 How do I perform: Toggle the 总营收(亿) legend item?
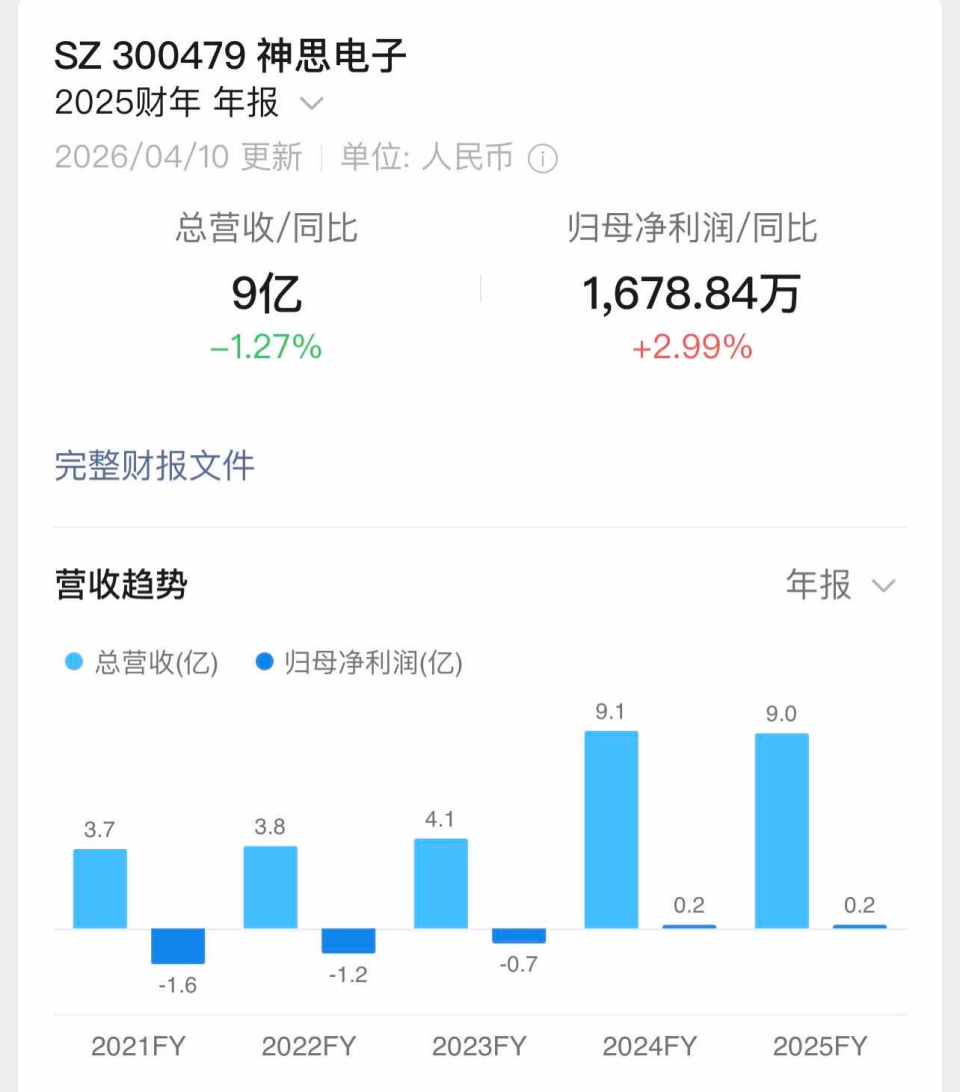(141, 662)
